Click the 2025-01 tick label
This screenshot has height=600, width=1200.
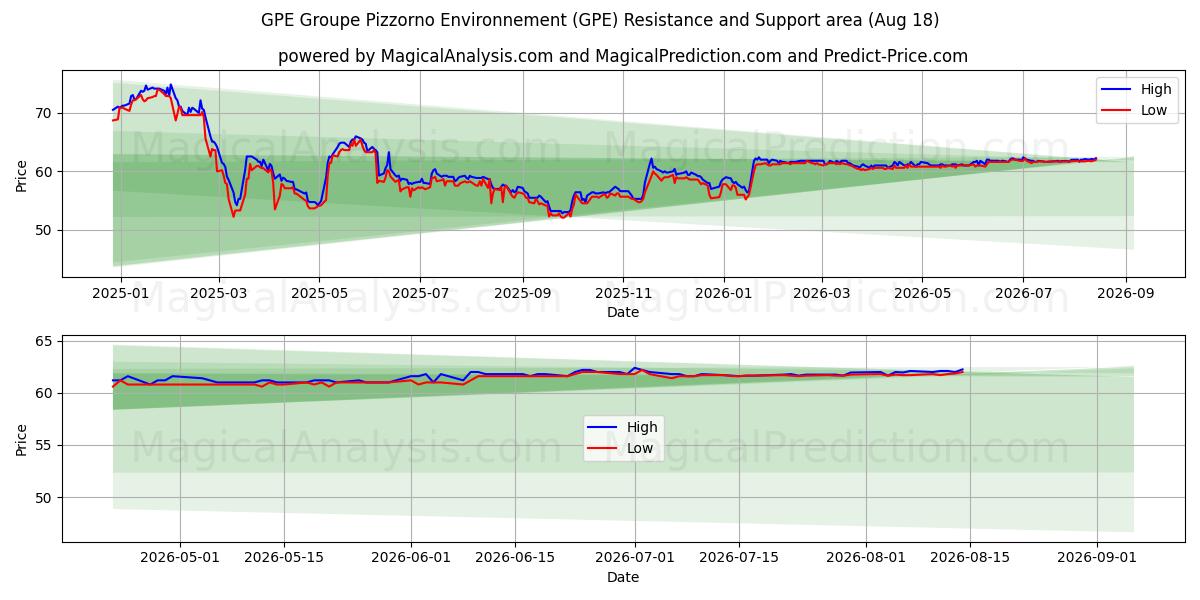(x=121, y=293)
